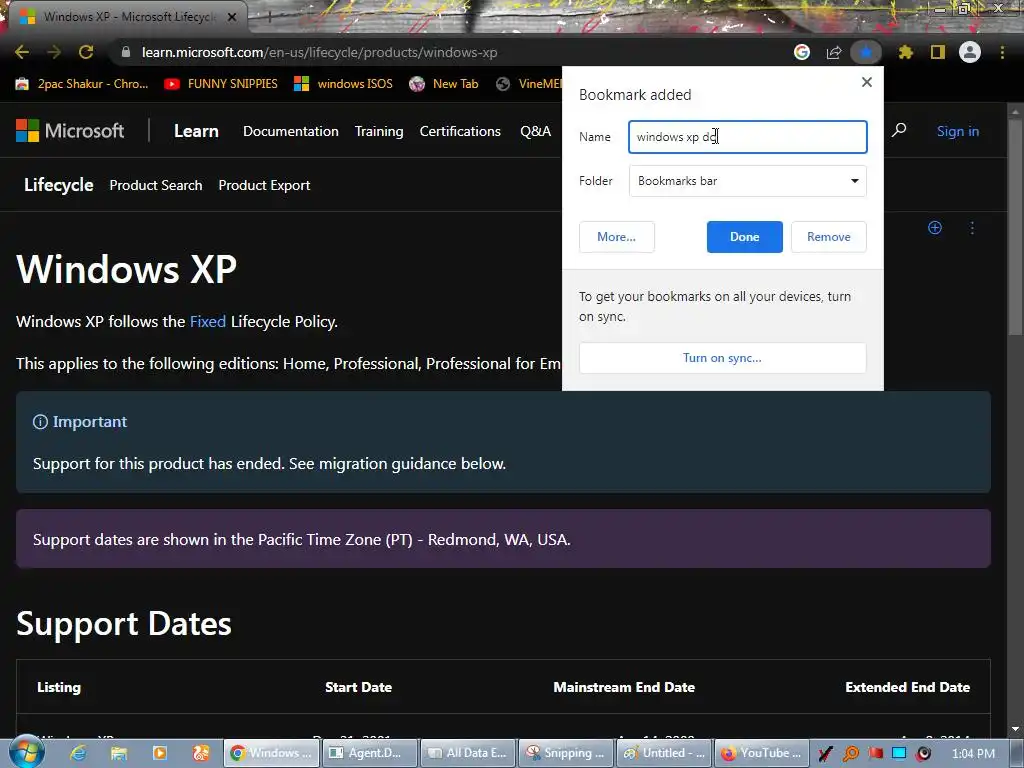The image size is (1024, 768).
Task: Reload the page with the refresh icon
Action: coord(86,52)
